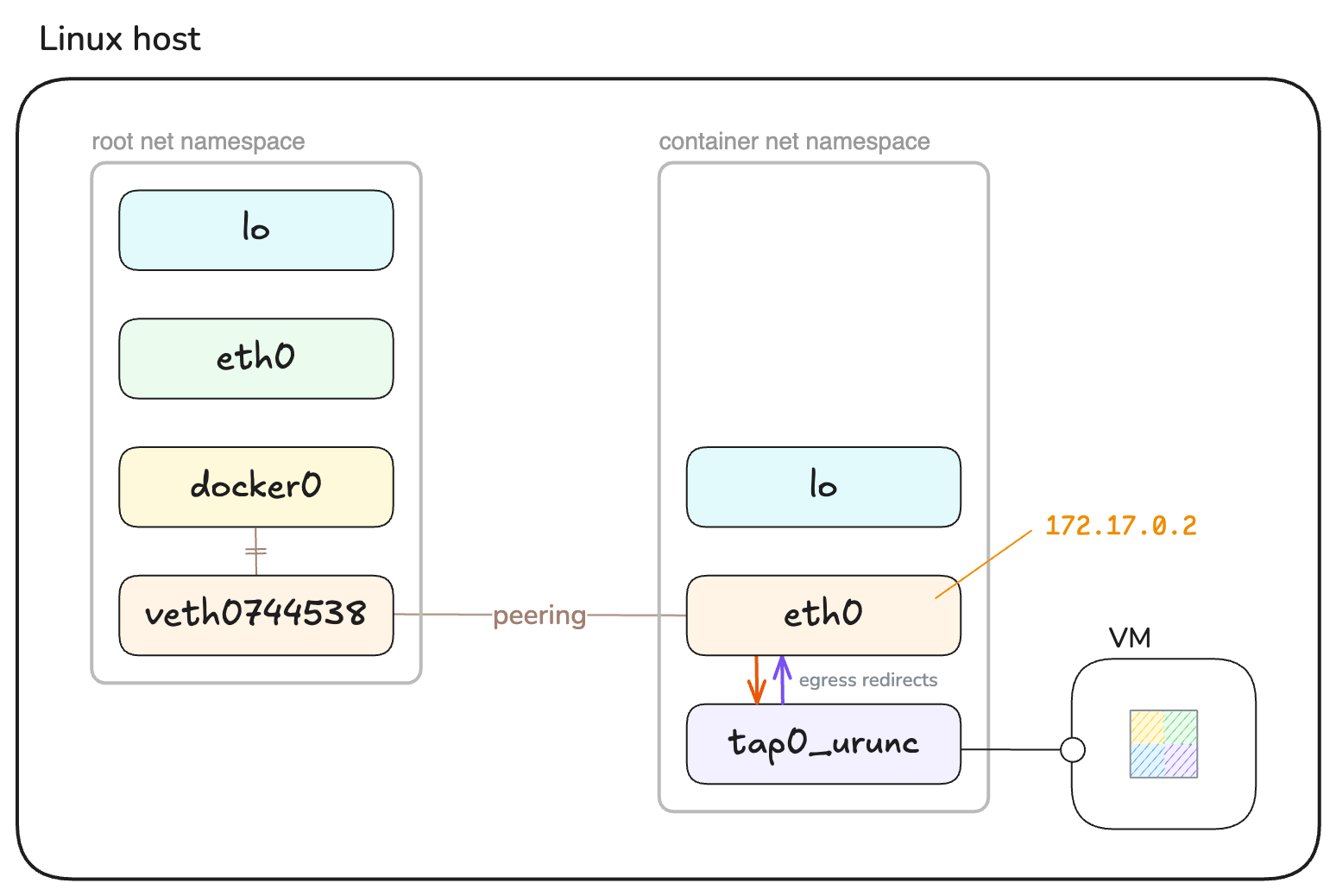1336x896 pixels.
Task: Select the tap0_urunc device node
Action: pyautogui.click(x=822, y=743)
